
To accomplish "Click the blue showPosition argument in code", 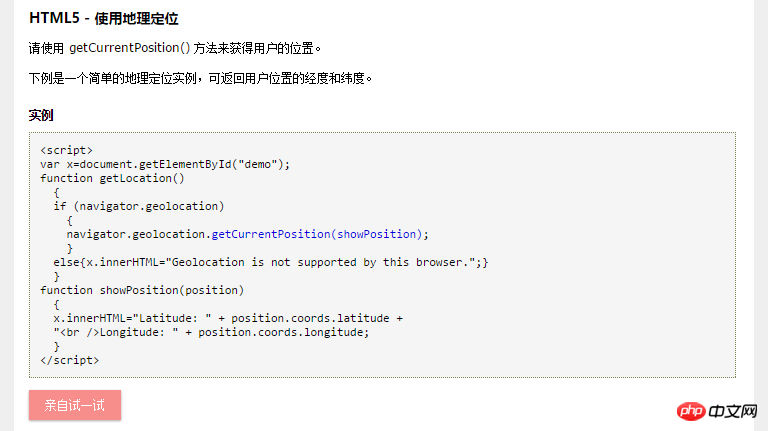I will coord(376,234).
